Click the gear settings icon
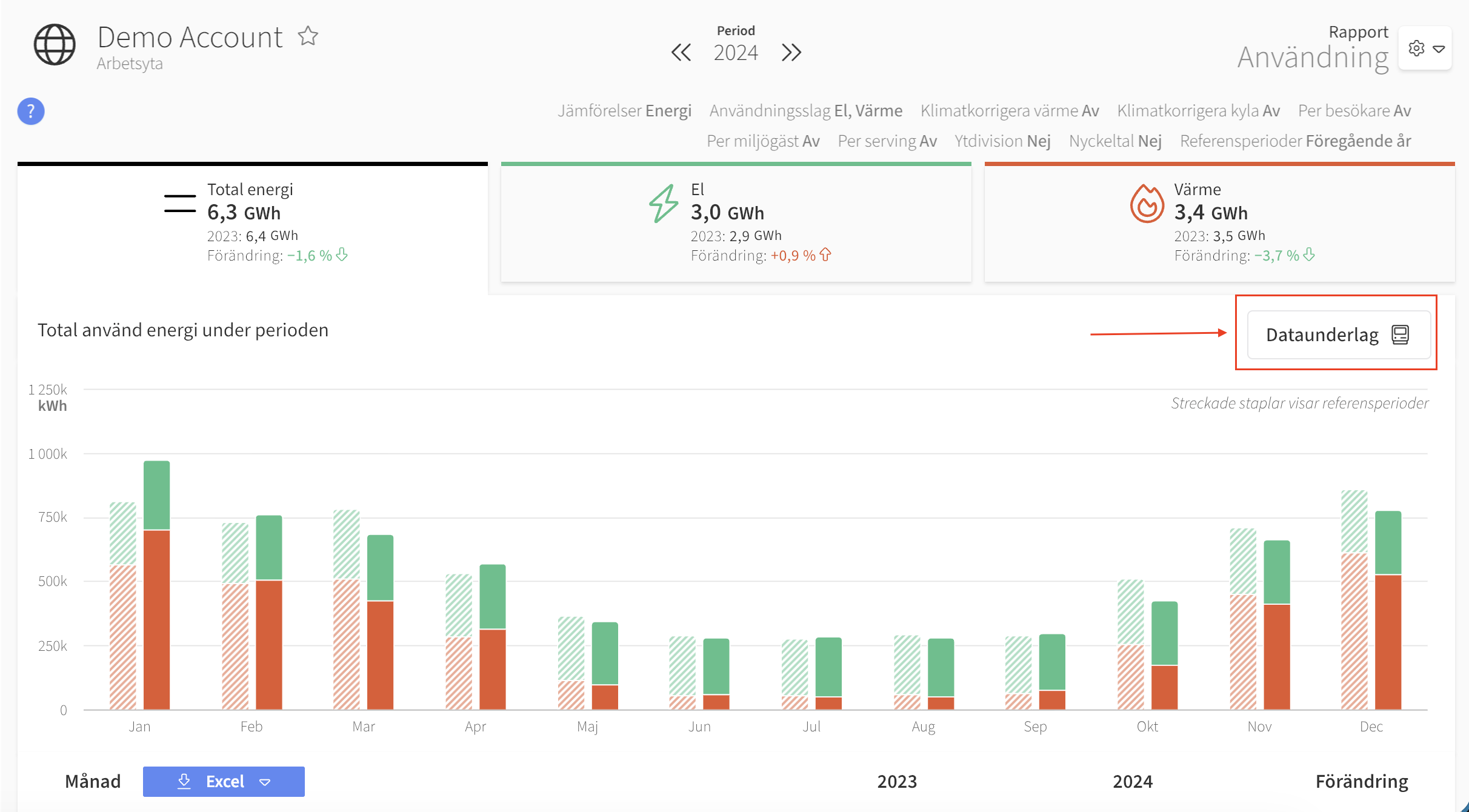 point(1416,48)
